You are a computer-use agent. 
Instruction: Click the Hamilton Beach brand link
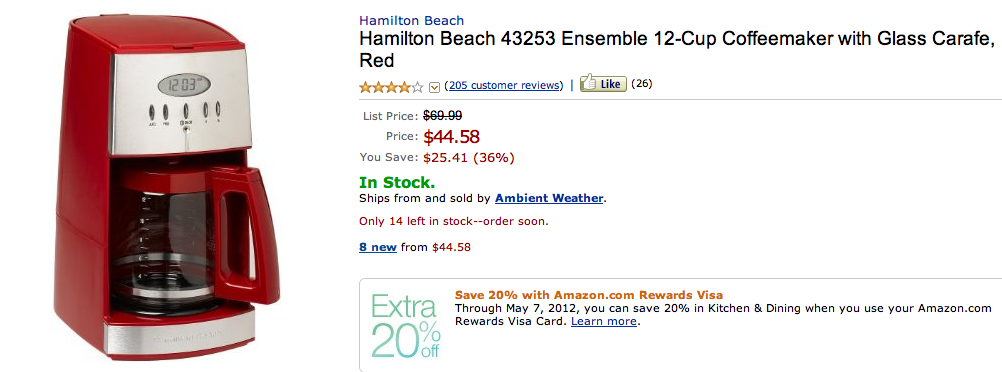tap(412, 20)
